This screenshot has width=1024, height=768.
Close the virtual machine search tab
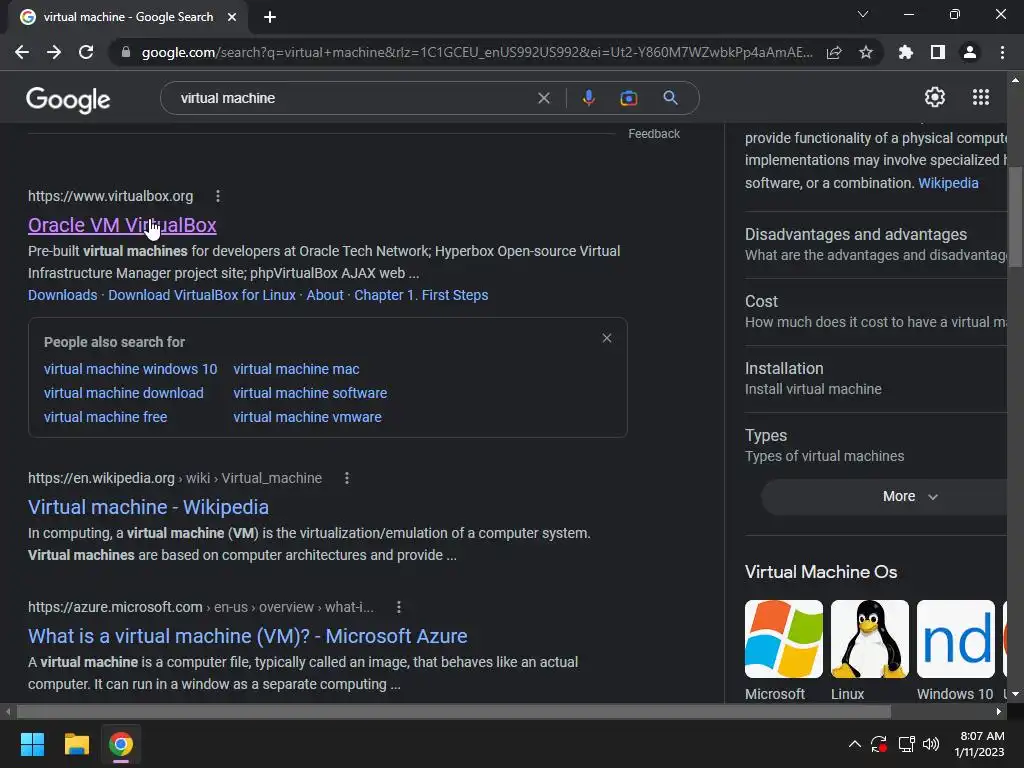click(x=232, y=17)
